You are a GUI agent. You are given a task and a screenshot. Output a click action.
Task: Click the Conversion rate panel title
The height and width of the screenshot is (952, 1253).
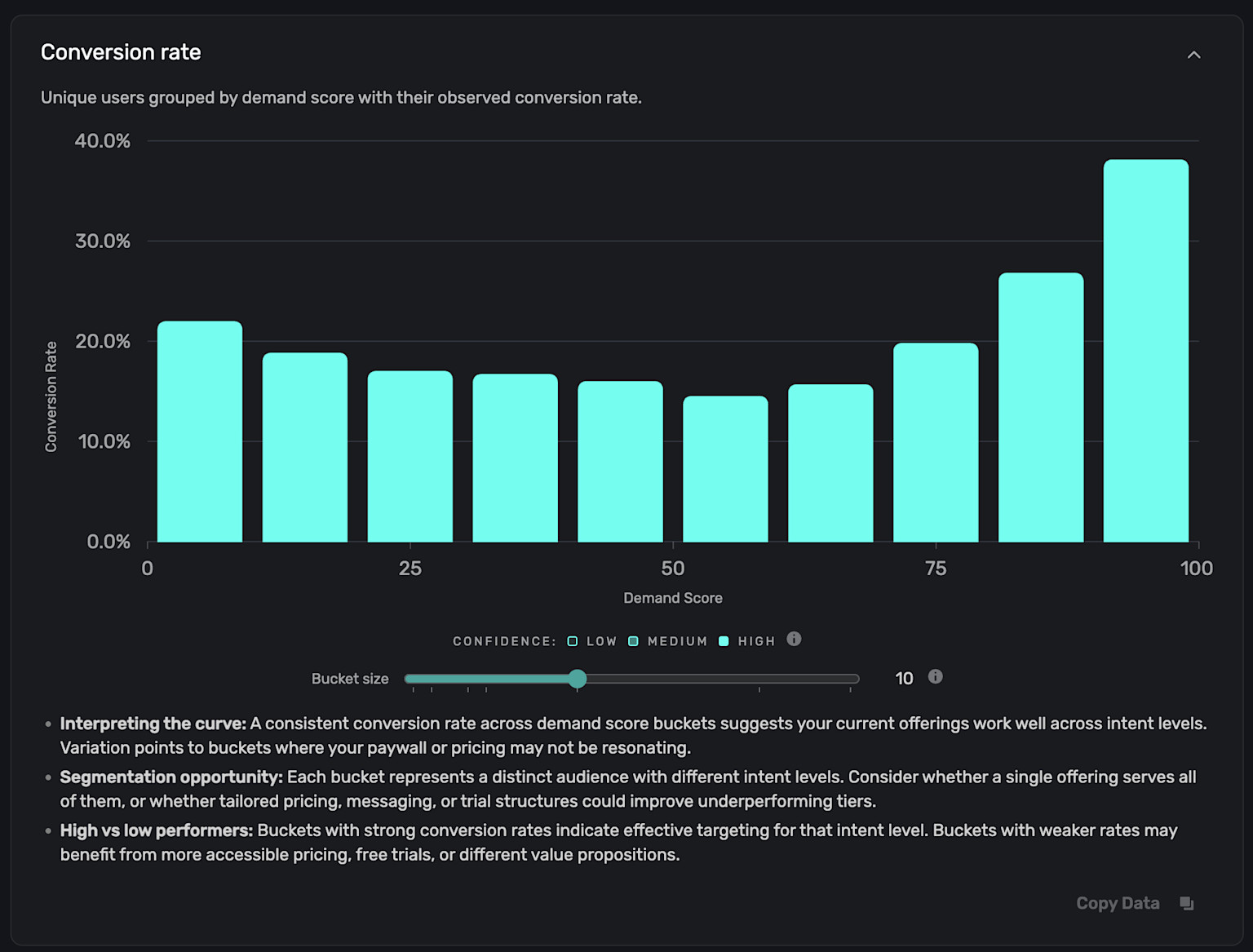(x=121, y=51)
